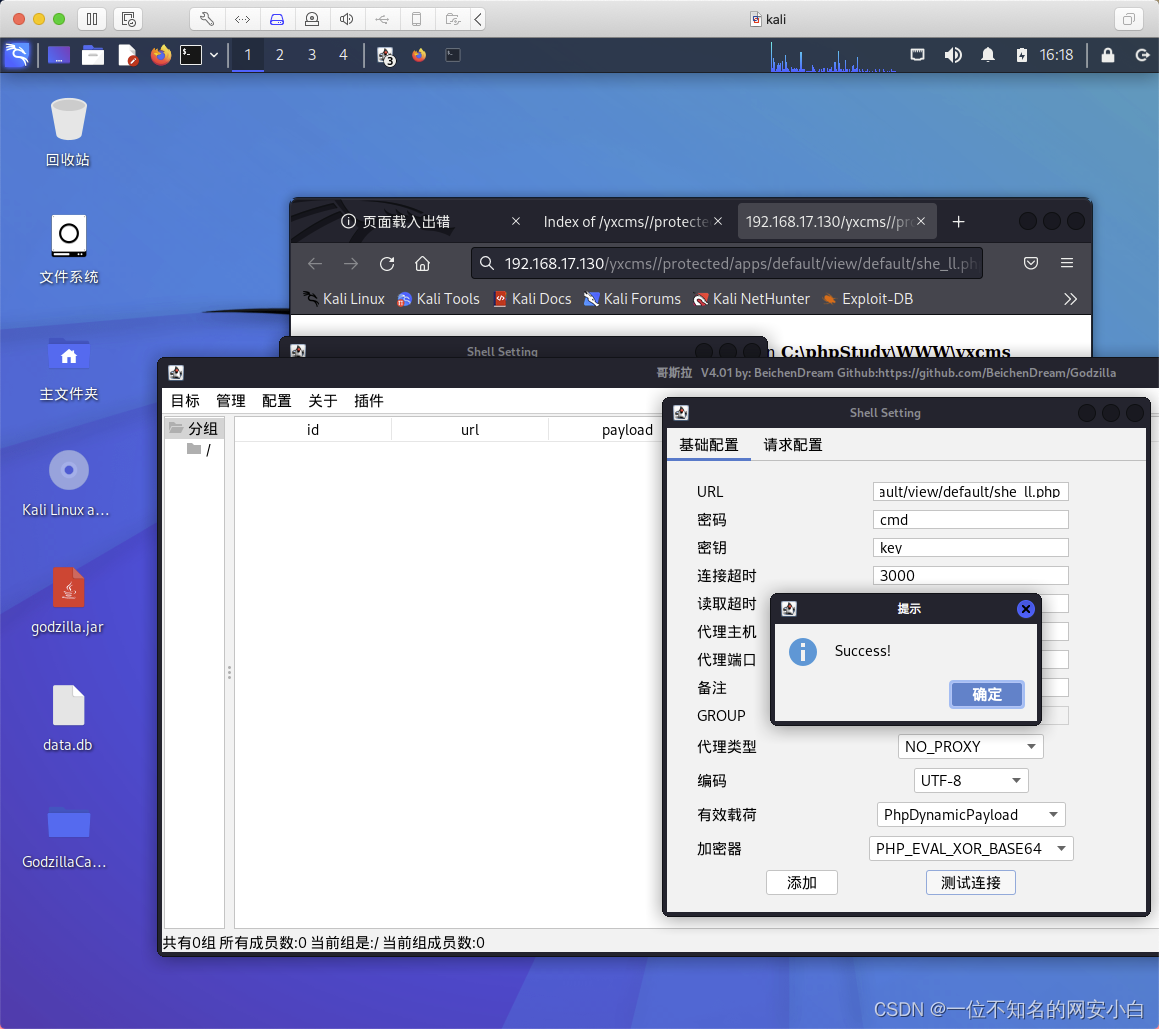1159x1029 pixels.
Task: Click the 密钥 field containing key
Action: (x=971, y=548)
